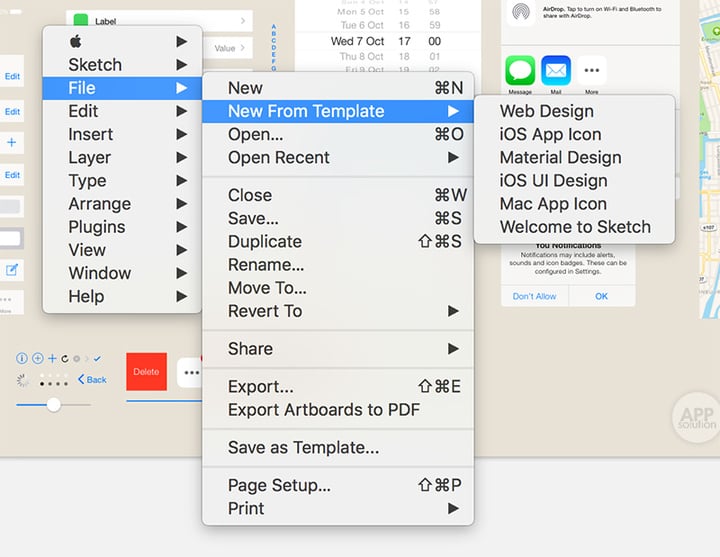720x557 pixels.
Task: Click the red Delete button
Action: (x=146, y=371)
